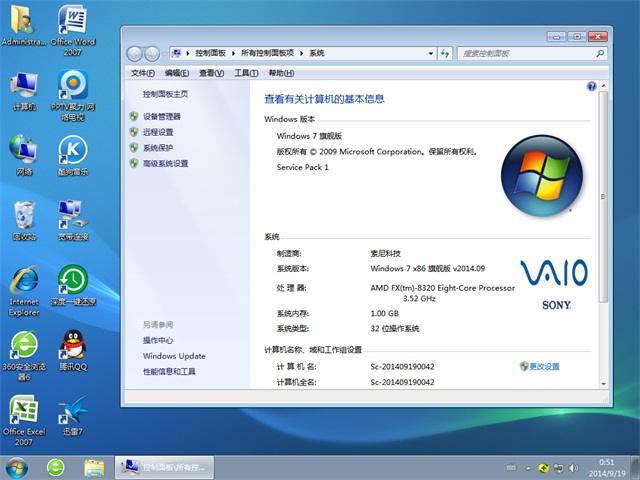
Task: Open the 回收站 recycle bin icon
Action: coord(24,216)
